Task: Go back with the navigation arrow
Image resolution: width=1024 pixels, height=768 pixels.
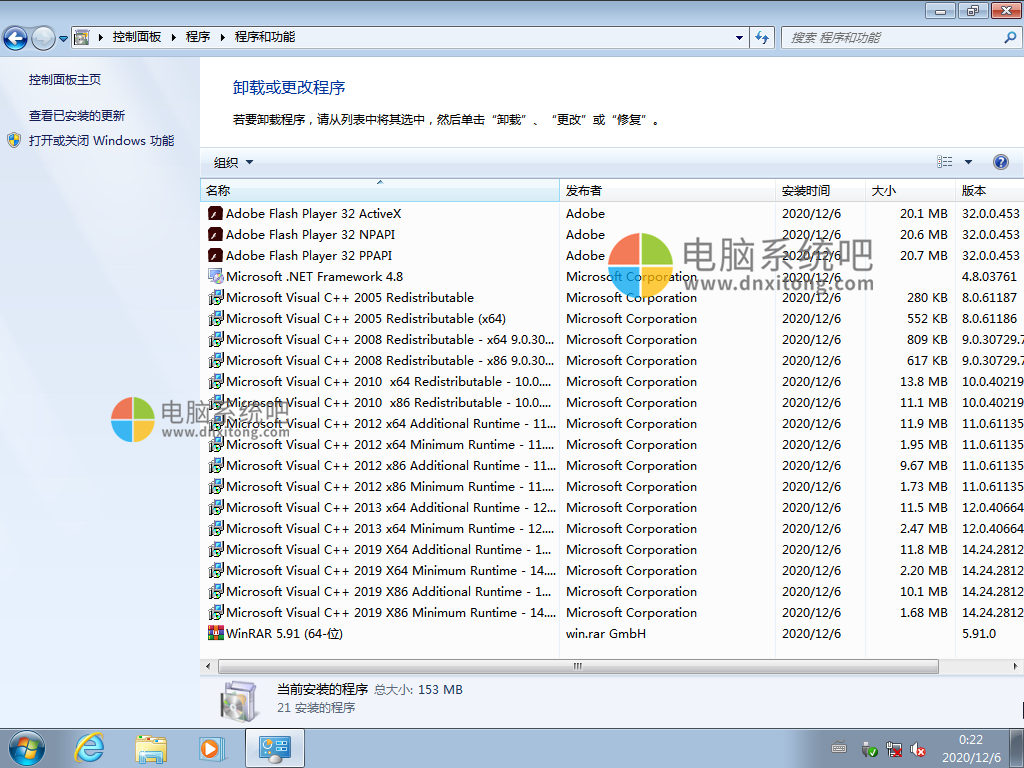Action: 17,36
